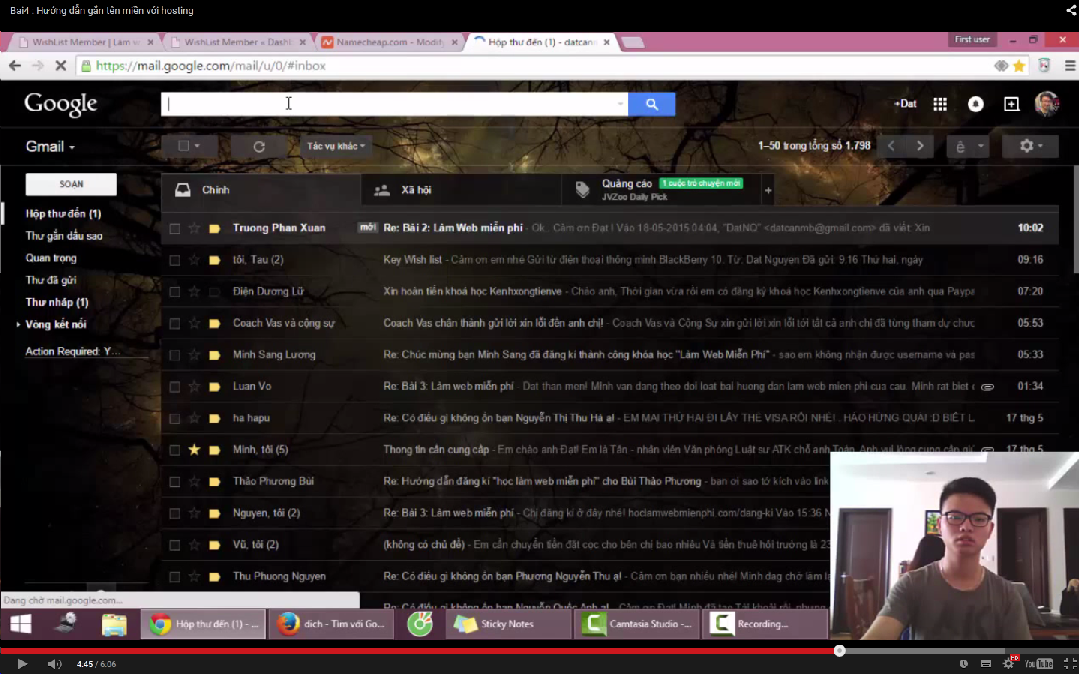Switch to the 'Xã hội' inbox tab

tap(416, 190)
